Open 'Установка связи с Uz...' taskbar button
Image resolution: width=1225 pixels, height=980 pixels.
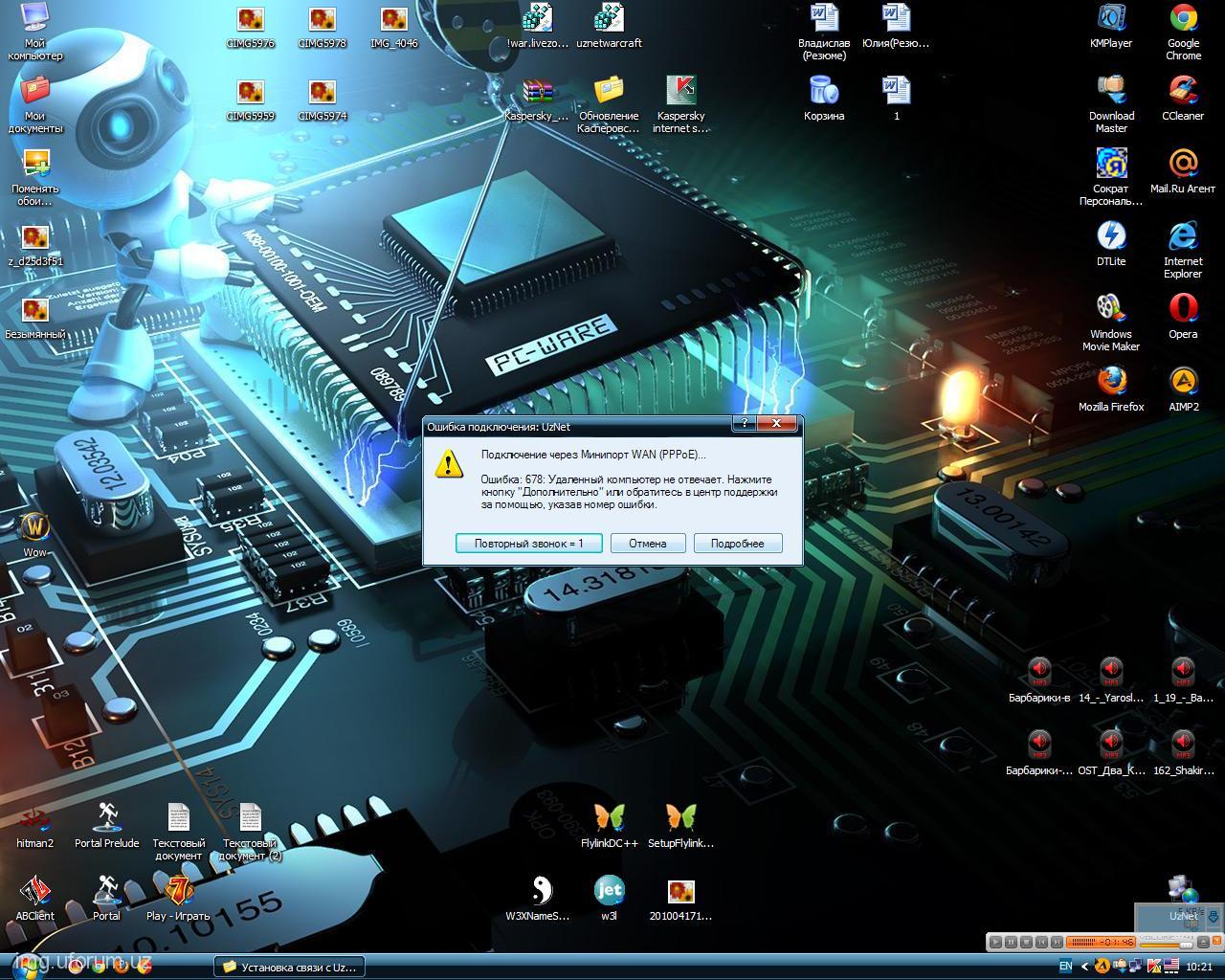[x=289, y=967]
